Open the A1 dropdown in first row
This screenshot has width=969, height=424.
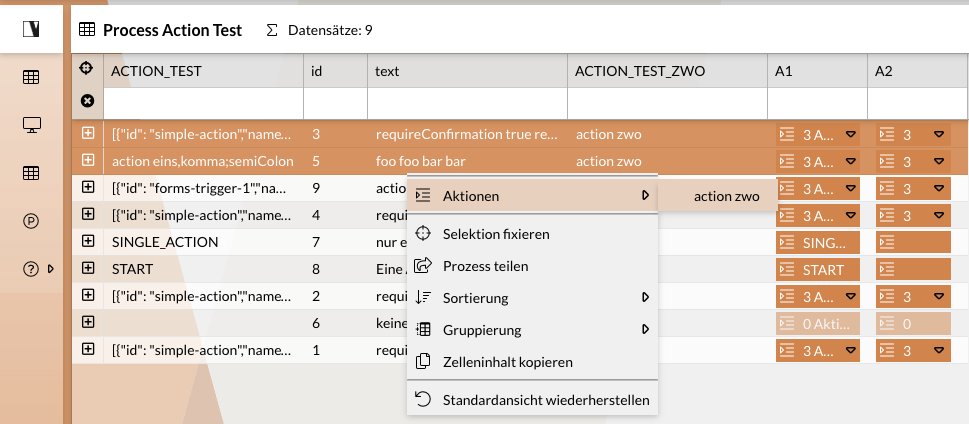coord(851,134)
